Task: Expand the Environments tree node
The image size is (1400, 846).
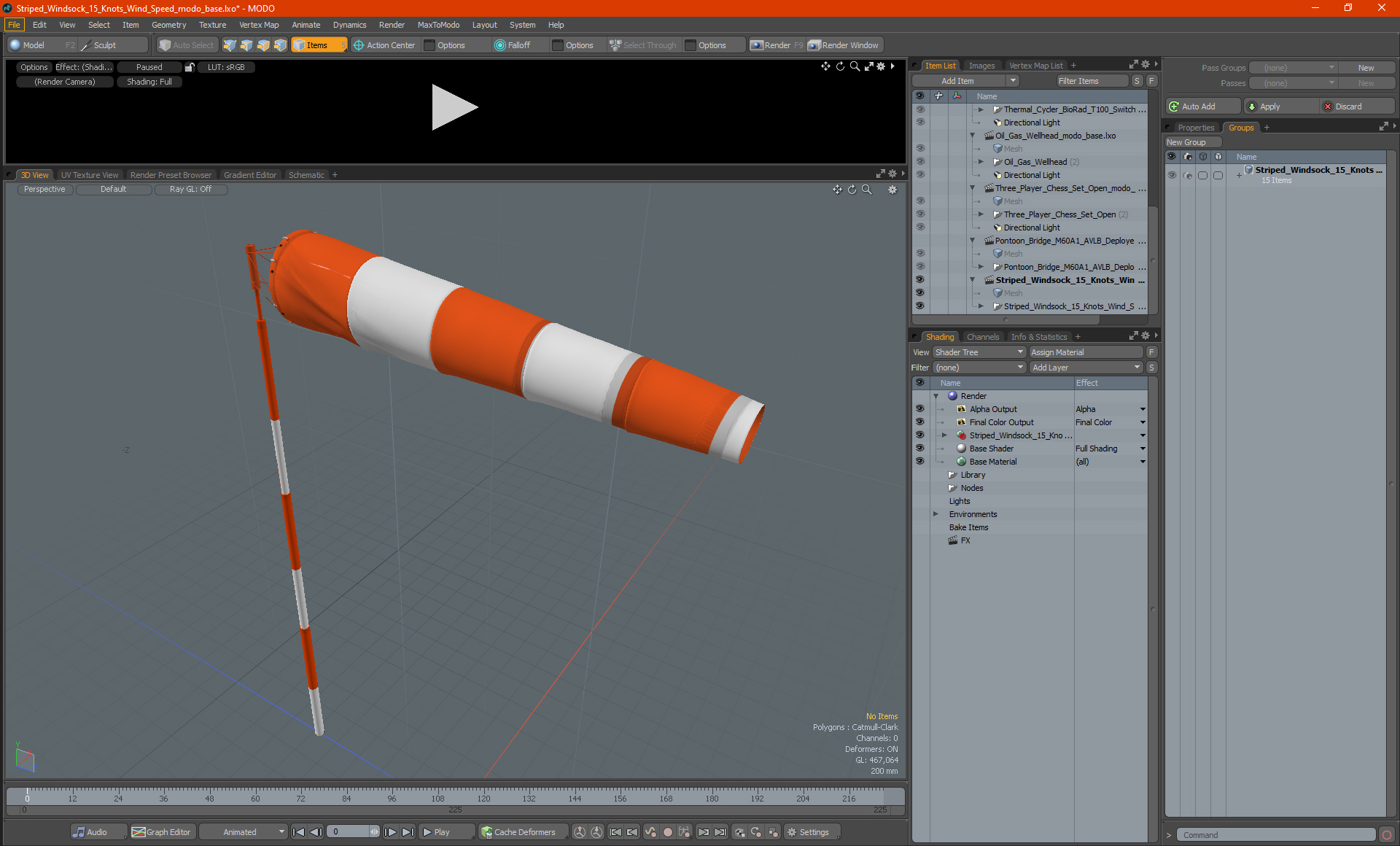Action: tap(936, 514)
